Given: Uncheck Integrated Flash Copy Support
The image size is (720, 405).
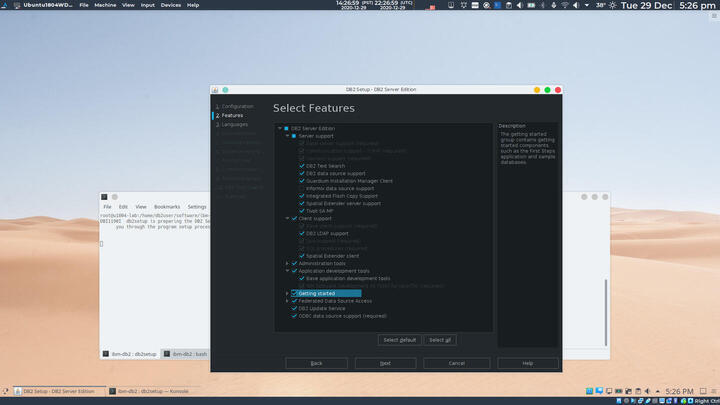Looking at the screenshot, I should point(302,196).
